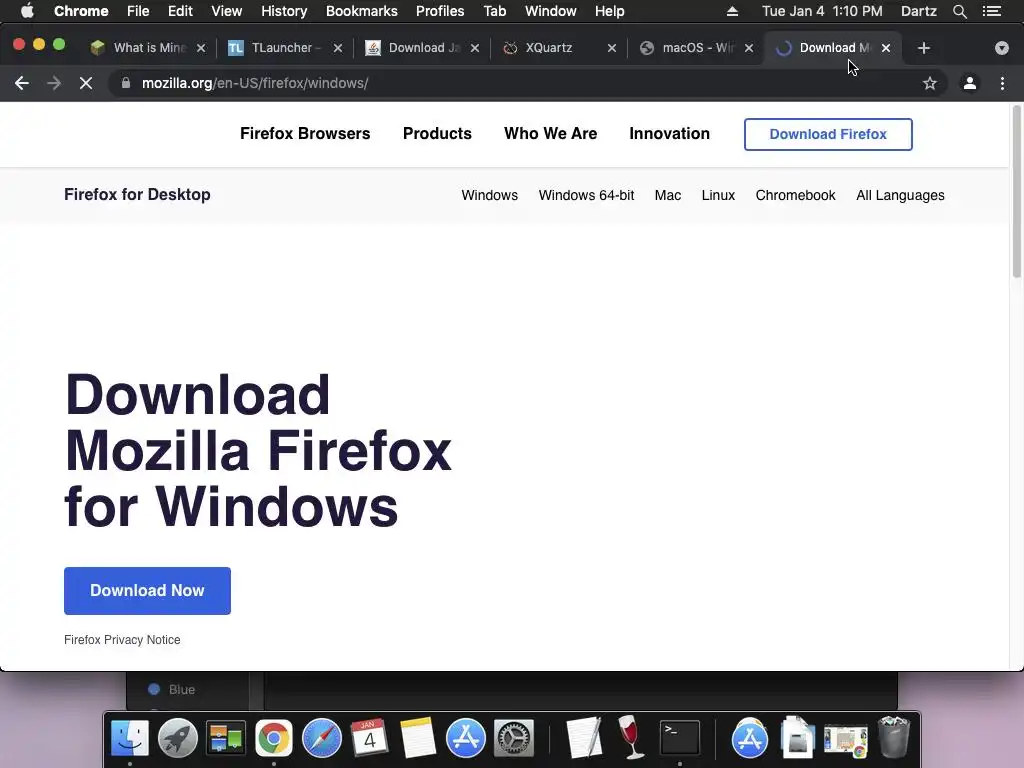This screenshot has width=1024, height=768.
Task: Open System Preferences from the dock
Action: pyautogui.click(x=514, y=739)
